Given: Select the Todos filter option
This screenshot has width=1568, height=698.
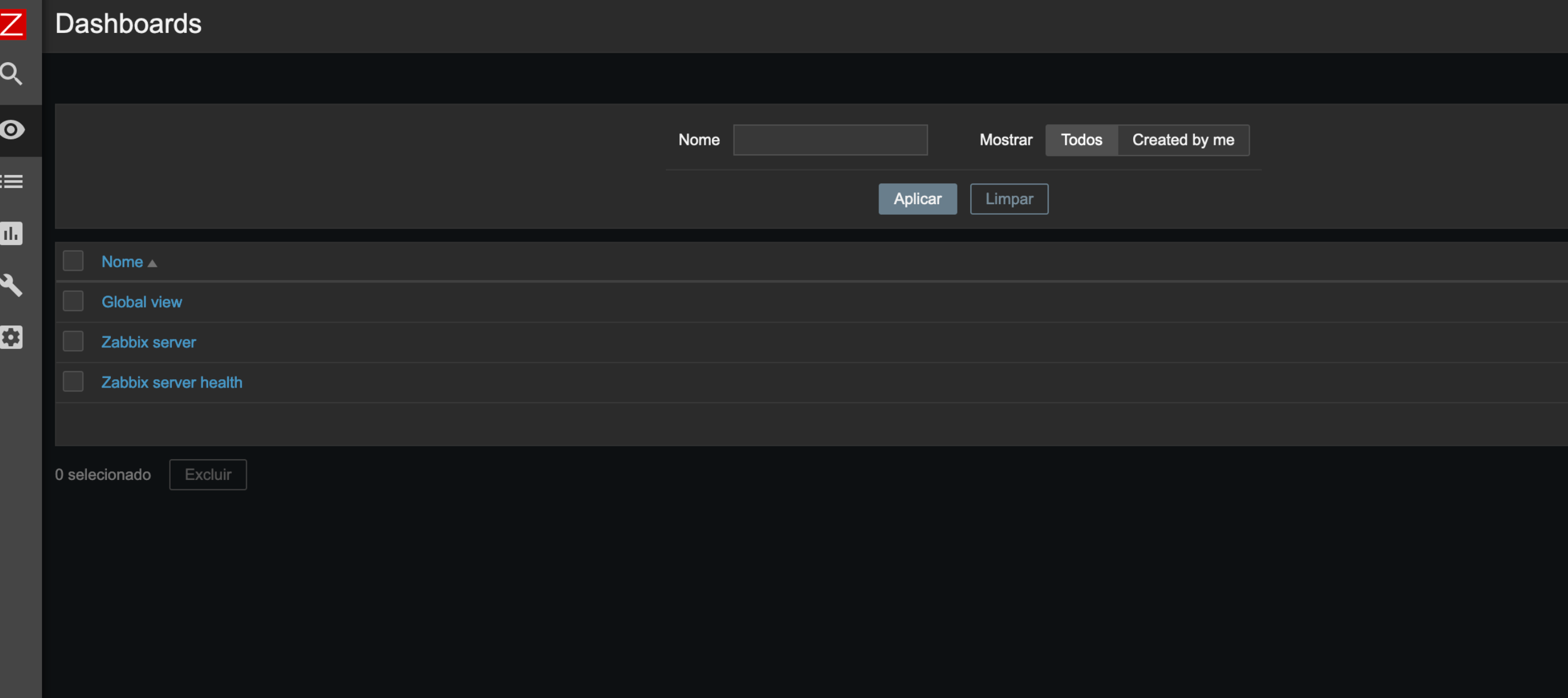Looking at the screenshot, I should (x=1082, y=140).
